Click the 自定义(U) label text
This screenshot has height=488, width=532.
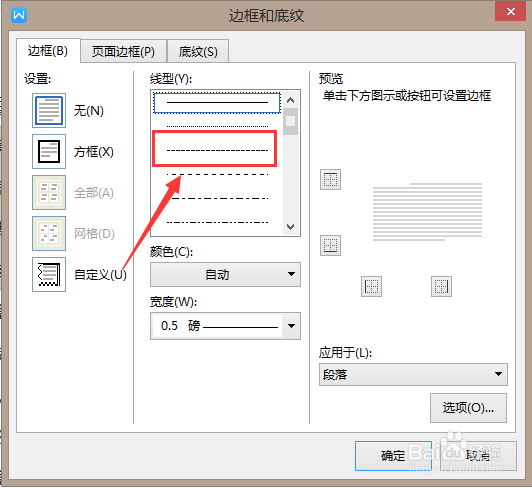100,275
